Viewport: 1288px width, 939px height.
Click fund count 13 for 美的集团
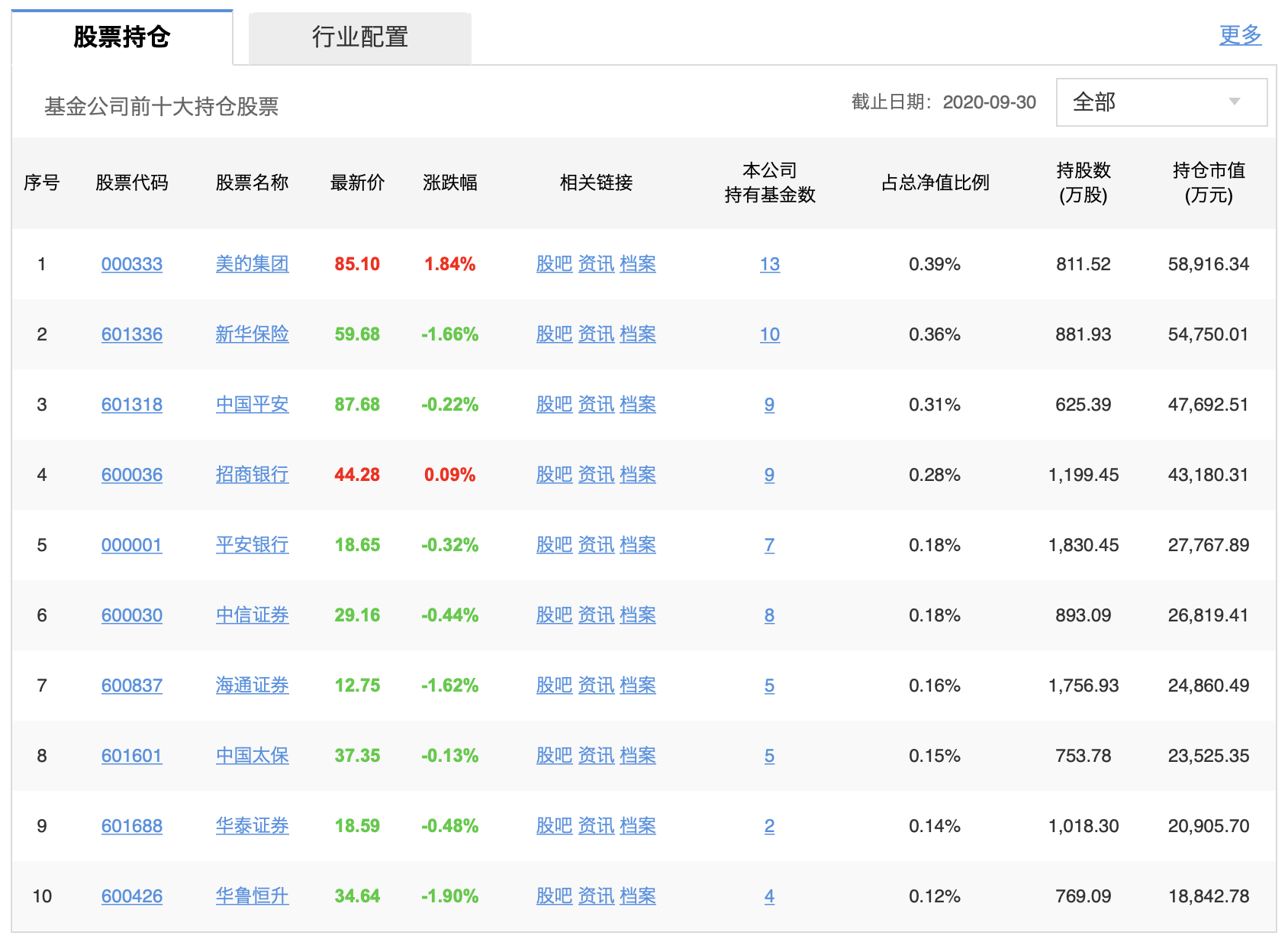[x=770, y=264]
